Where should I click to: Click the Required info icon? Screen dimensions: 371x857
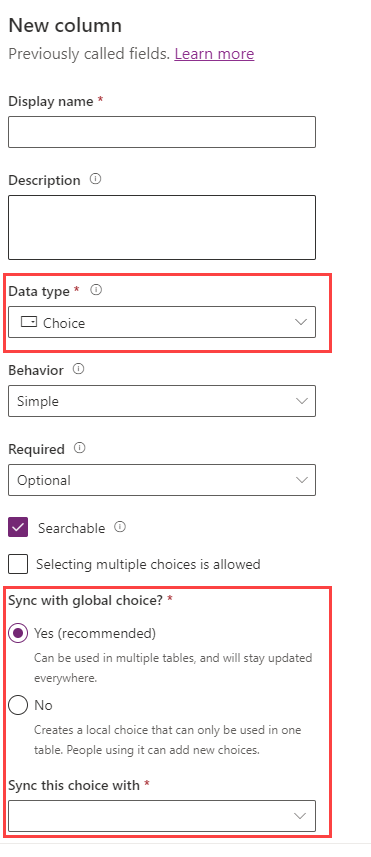pyautogui.click(x=80, y=448)
